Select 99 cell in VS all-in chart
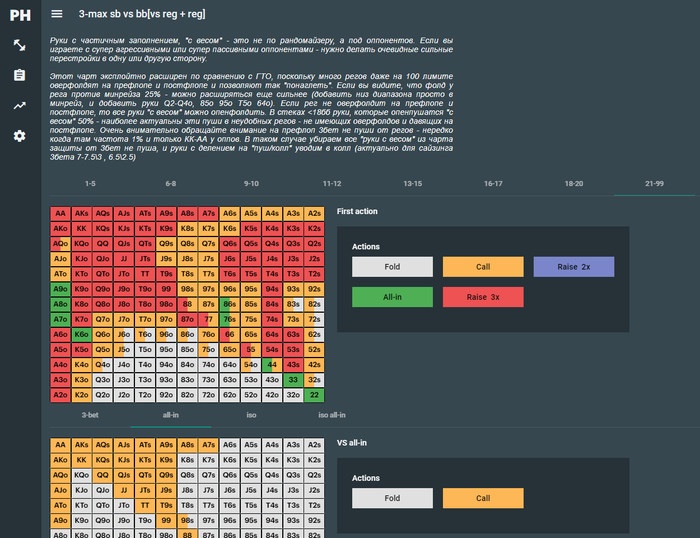The height and width of the screenshot is (538, 700). tap(166, 520)
